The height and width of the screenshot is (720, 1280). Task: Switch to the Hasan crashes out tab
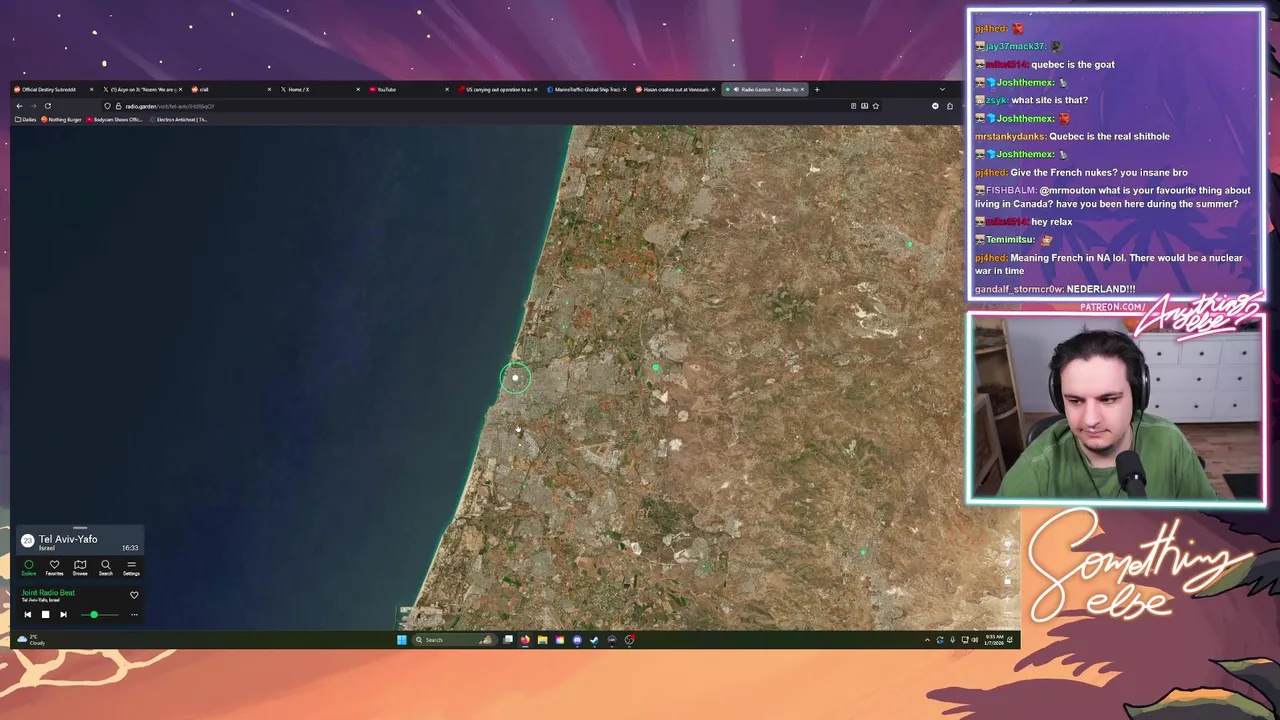(675, 89)
